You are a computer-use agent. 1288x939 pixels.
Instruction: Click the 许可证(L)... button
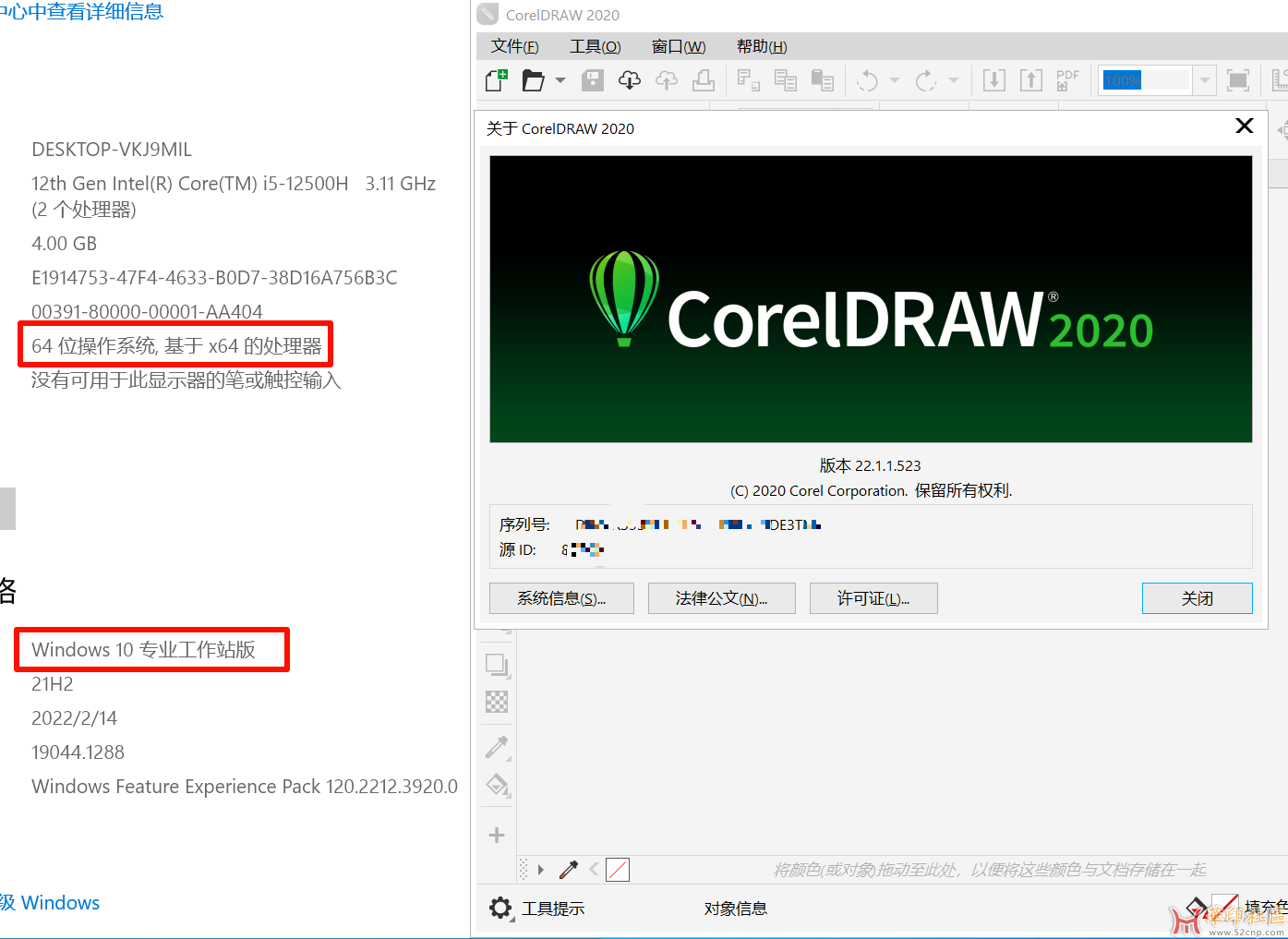(x=873, y=598)
